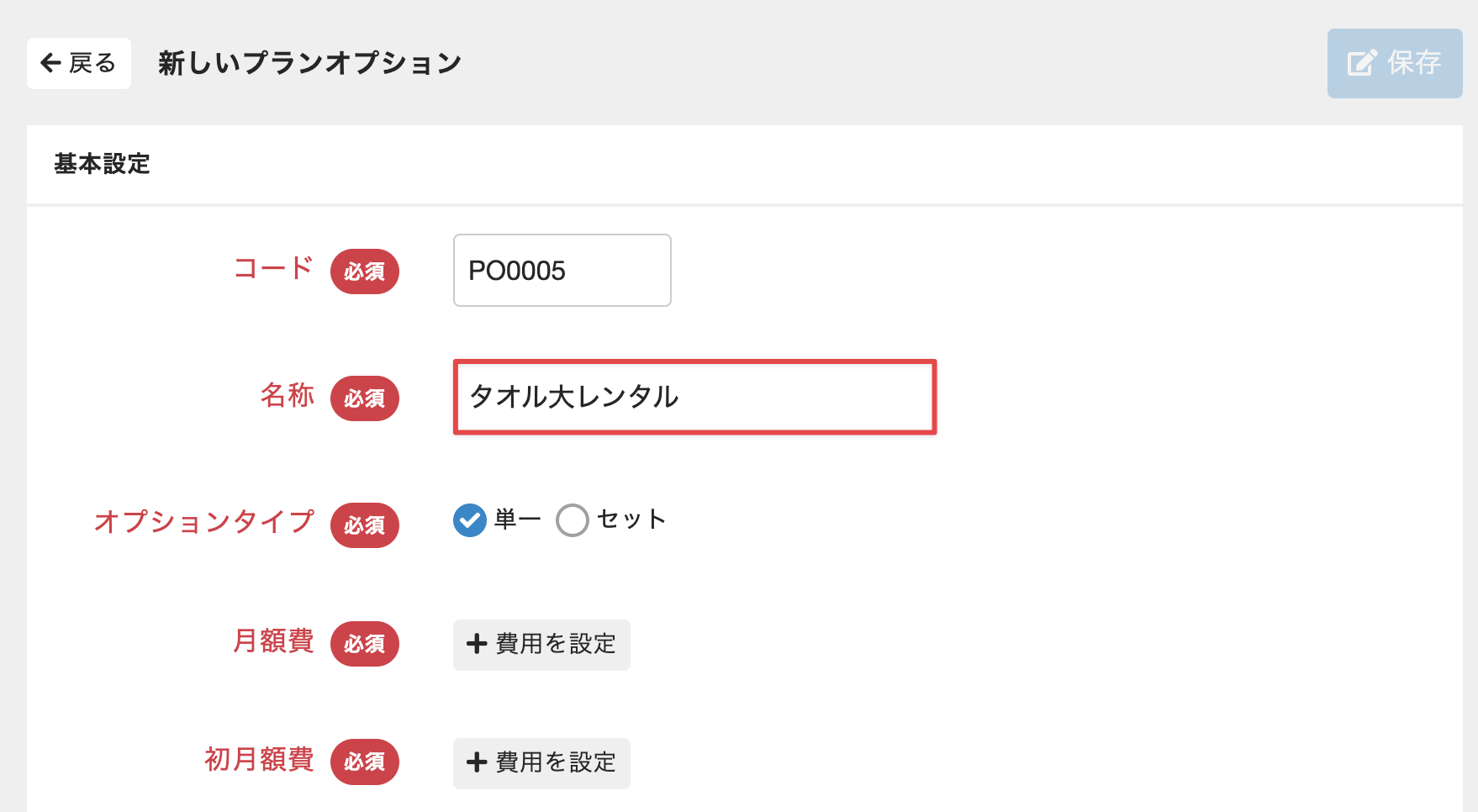Click into the 名称 field タオル大レンタル
The height and width of the screenshot is (812, 1478).
click(694, 397)
